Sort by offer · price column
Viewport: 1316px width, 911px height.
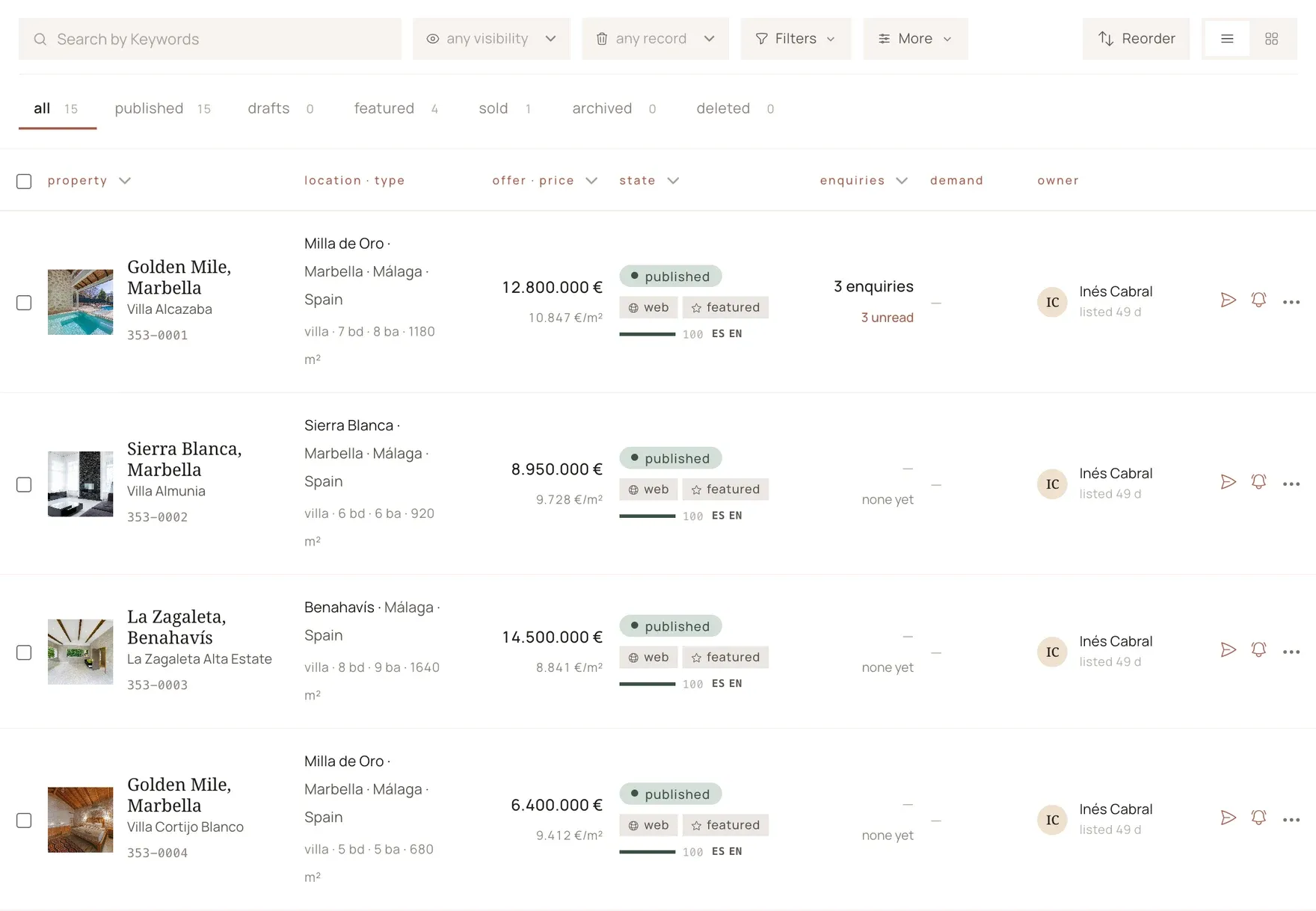point(544,180)
